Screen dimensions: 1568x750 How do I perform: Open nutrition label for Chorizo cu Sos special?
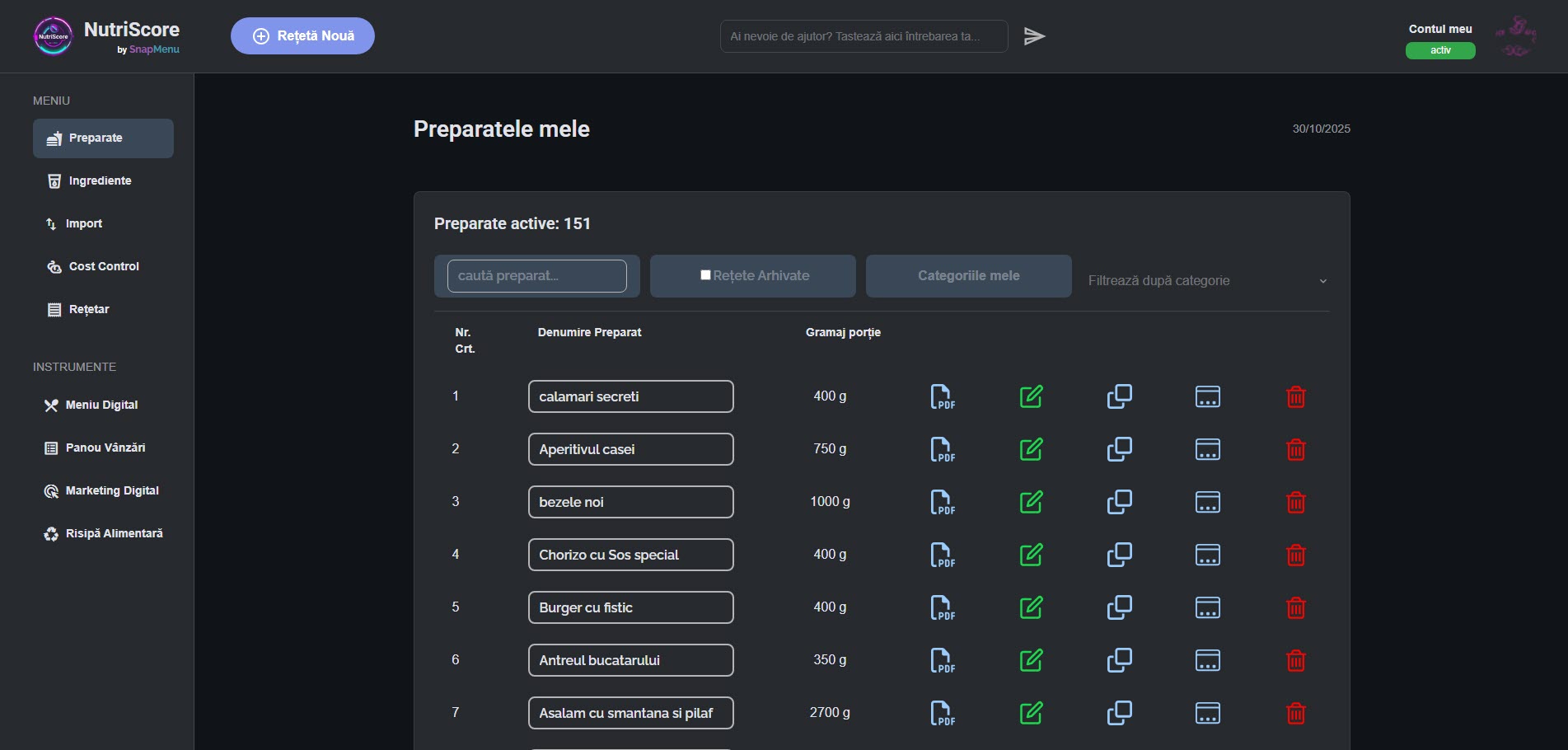click(1207, 555)
